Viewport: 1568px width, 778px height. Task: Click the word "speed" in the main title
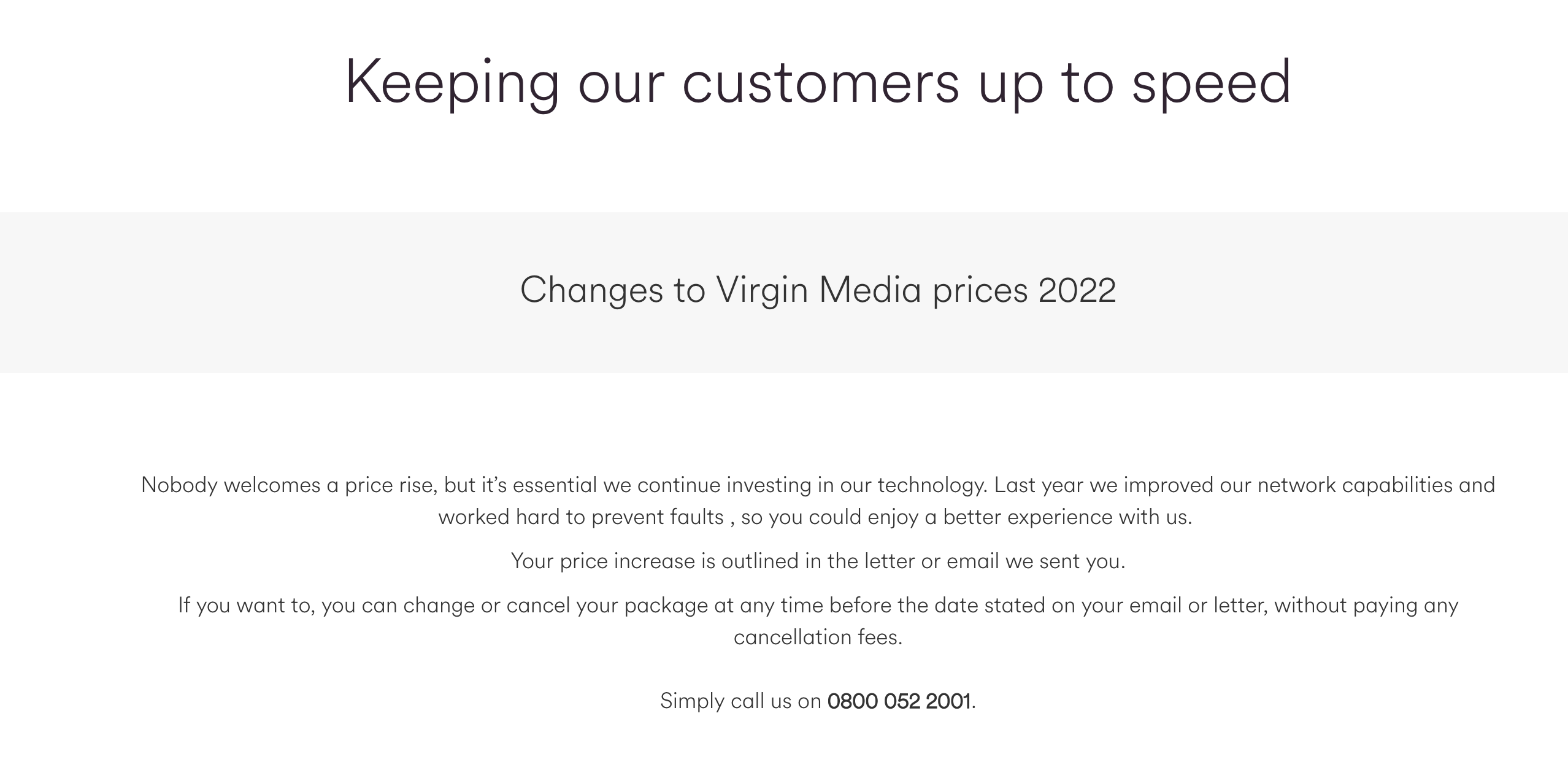pyautogui.click(x=1211, y=83)
